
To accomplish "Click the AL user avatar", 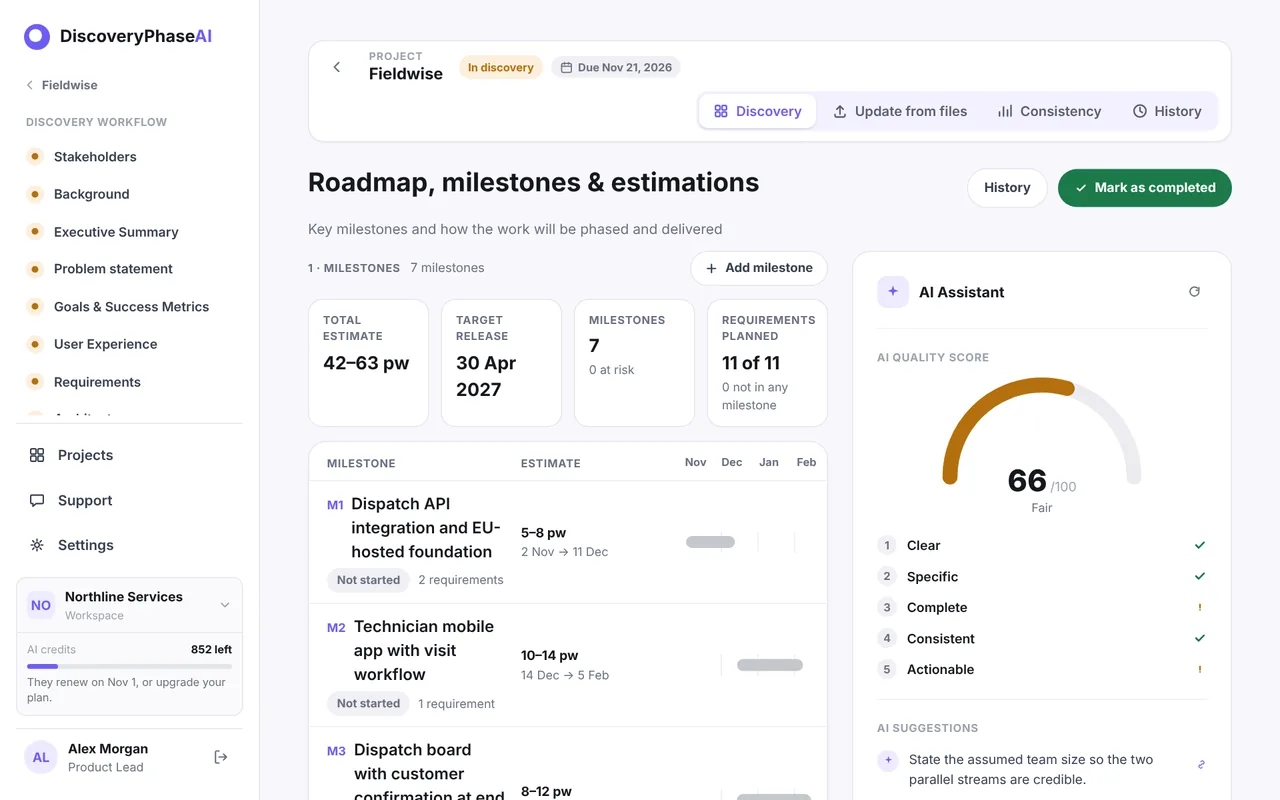I will pos(41,757).
